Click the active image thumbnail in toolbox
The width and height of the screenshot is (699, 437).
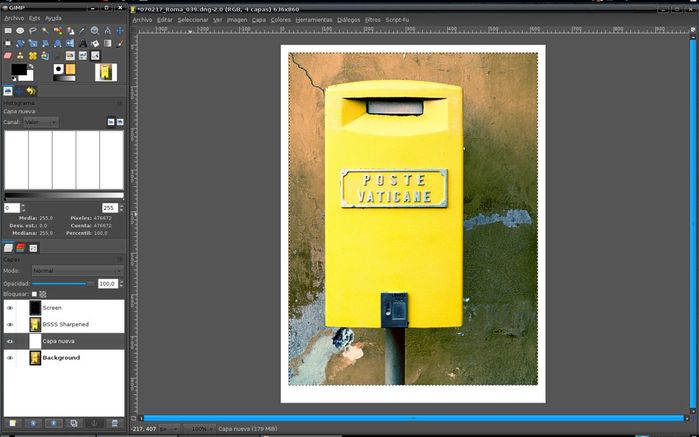(x=106, y=73)
